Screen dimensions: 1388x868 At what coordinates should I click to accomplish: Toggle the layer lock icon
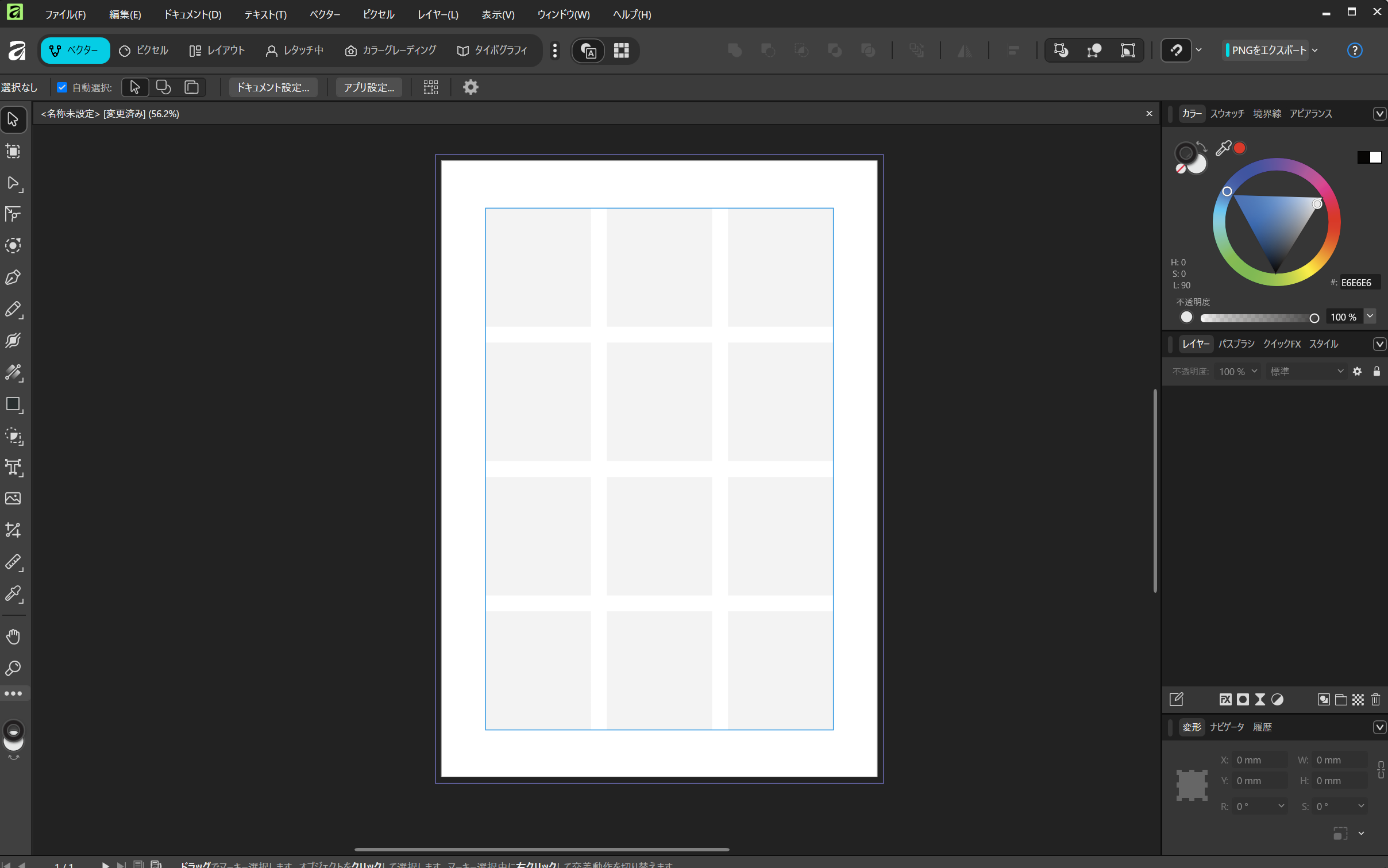pos(1377,371)
